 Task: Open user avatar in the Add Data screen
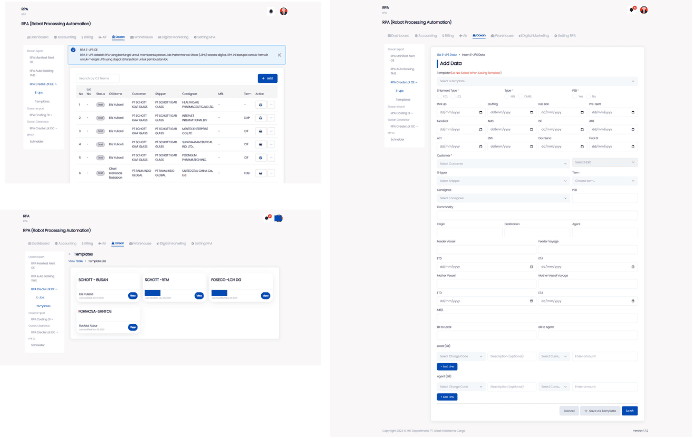tap(644, 10)
